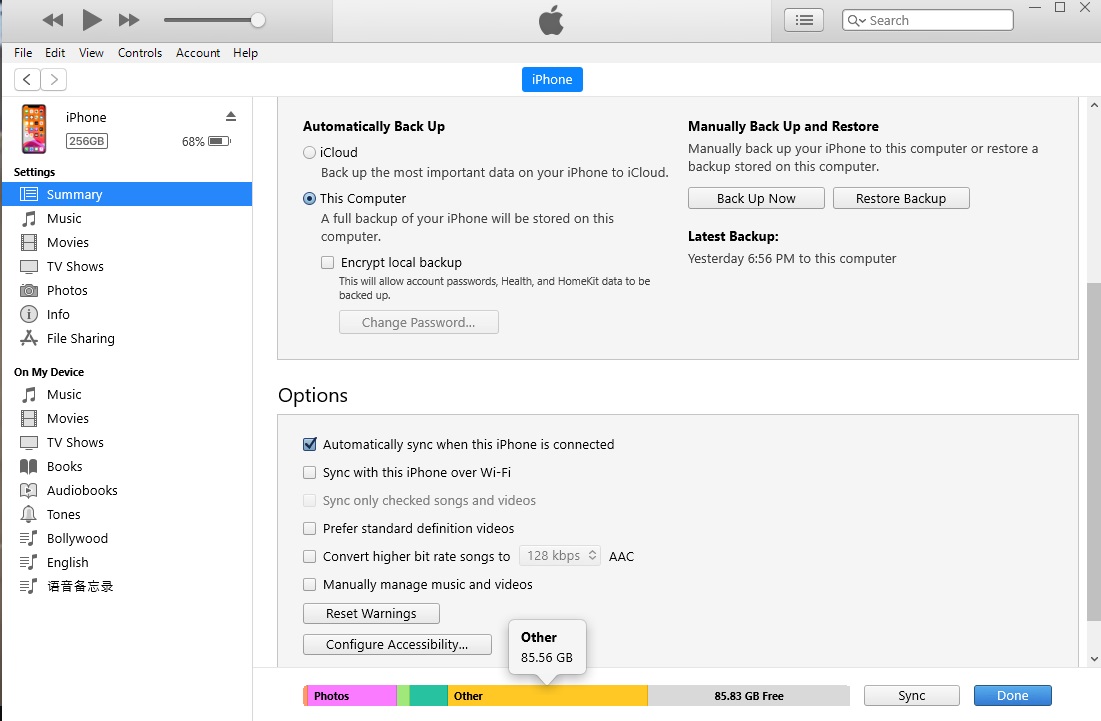1101x721 pixels.
Task: Click the rewind playback button
Action: [x=53, y=20]
